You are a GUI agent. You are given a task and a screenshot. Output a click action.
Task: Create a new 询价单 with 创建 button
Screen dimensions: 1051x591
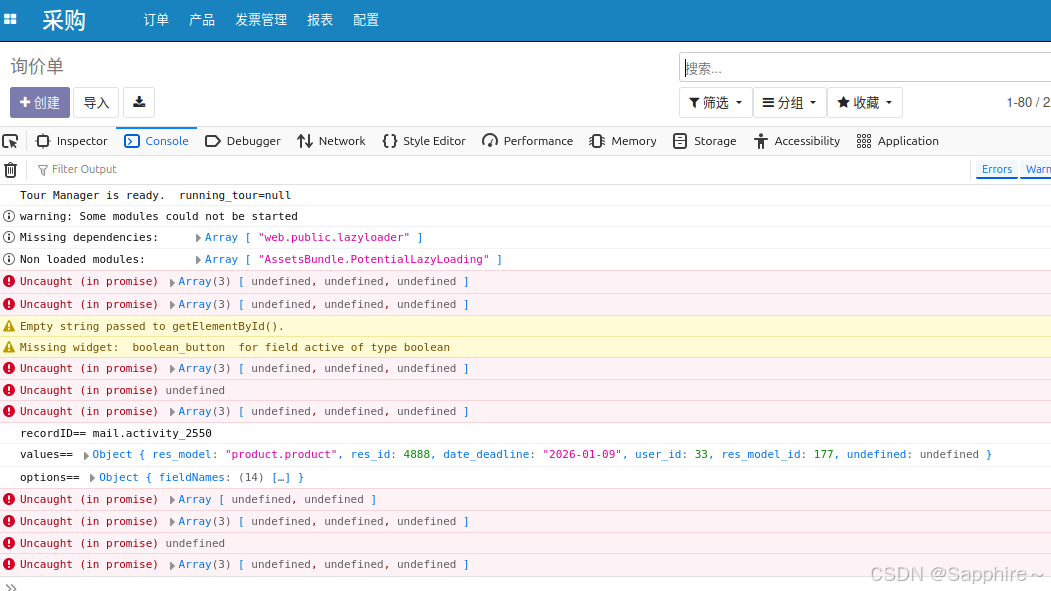pos(40,102)
